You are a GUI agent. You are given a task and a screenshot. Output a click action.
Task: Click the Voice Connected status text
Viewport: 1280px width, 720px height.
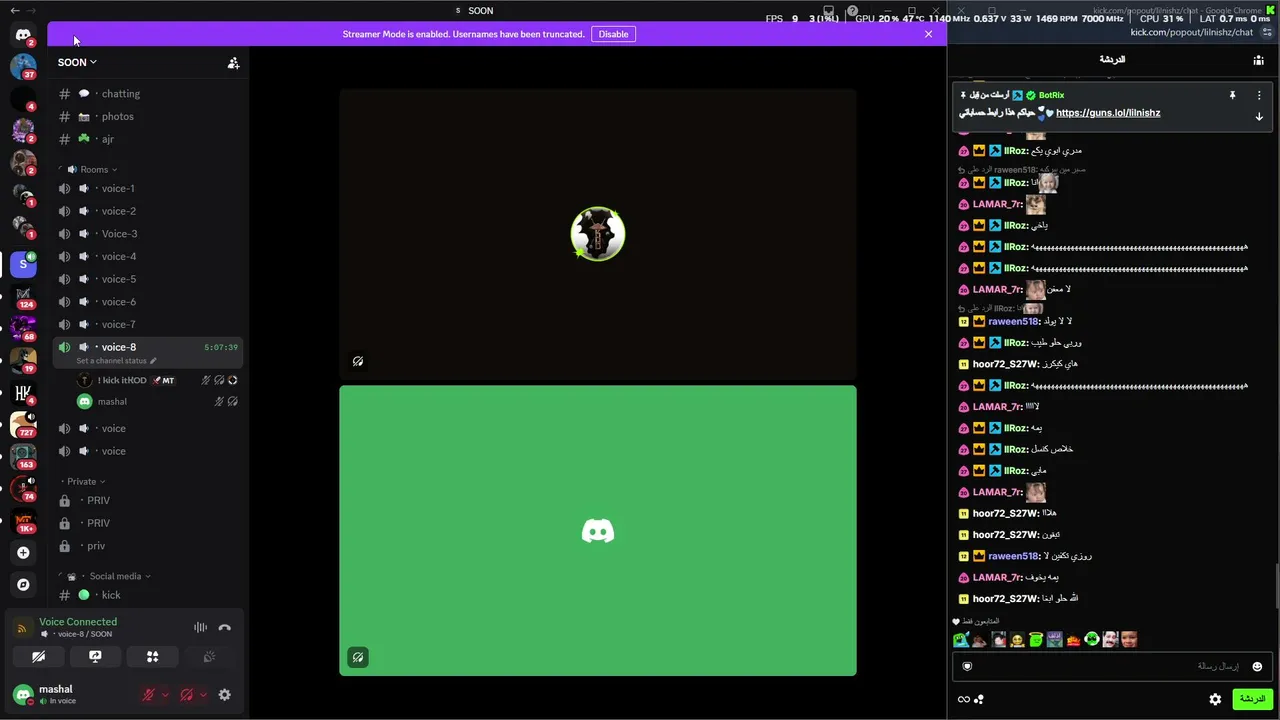(x=78, y=622)
